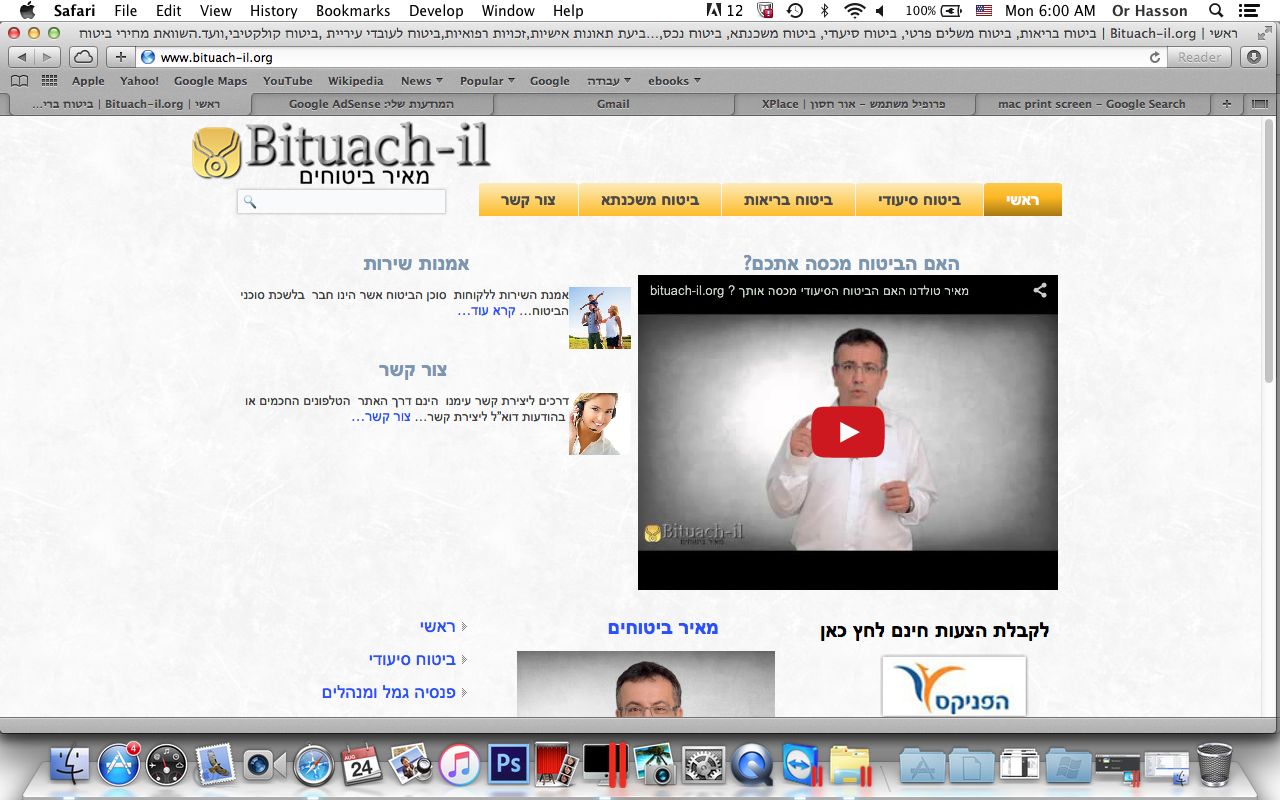Click the ראשי site navigation tab

pos(1023,200)
